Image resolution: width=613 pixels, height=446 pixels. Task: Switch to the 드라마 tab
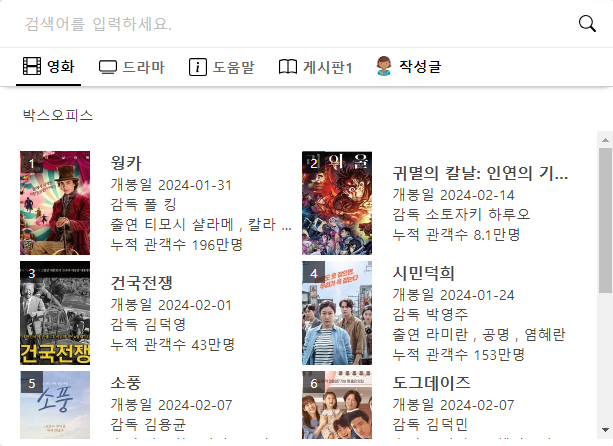[x=132, y=67]
